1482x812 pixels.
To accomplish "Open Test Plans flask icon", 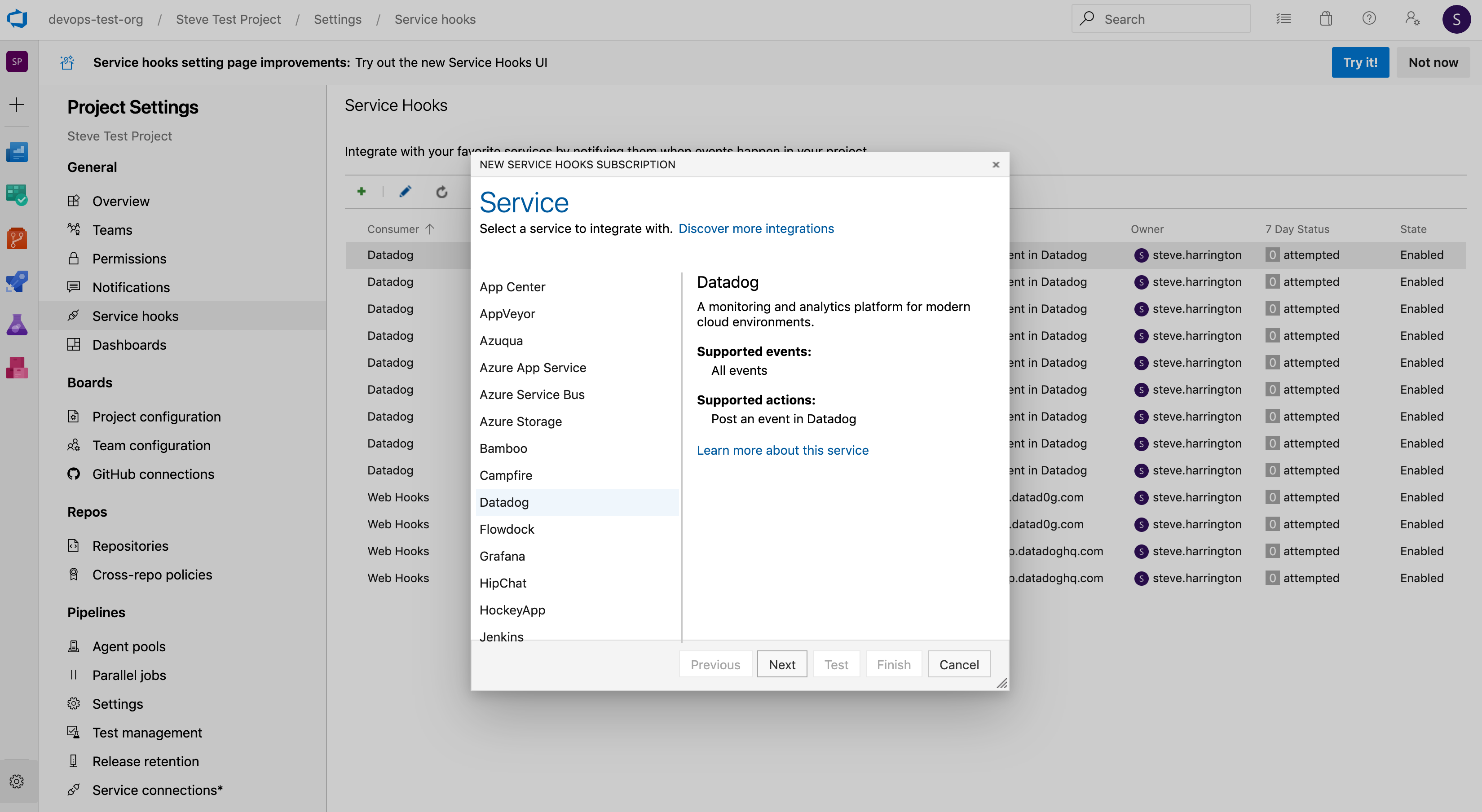I will pos(17,325).
